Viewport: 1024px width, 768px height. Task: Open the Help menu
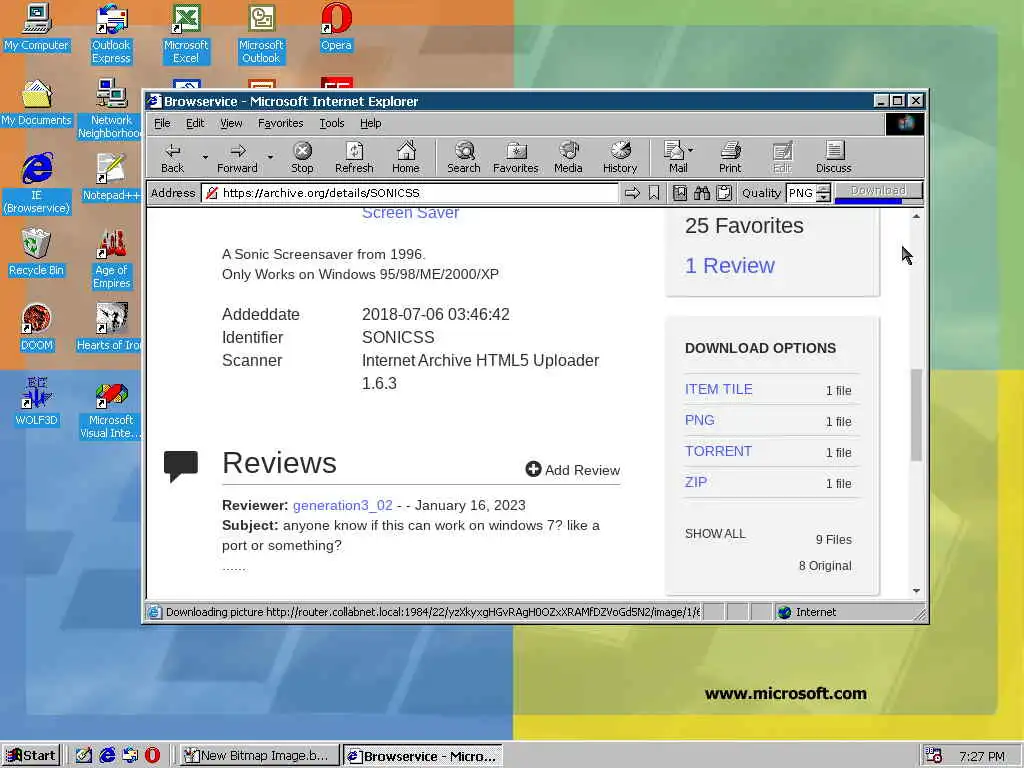click(x=370, y=123)
